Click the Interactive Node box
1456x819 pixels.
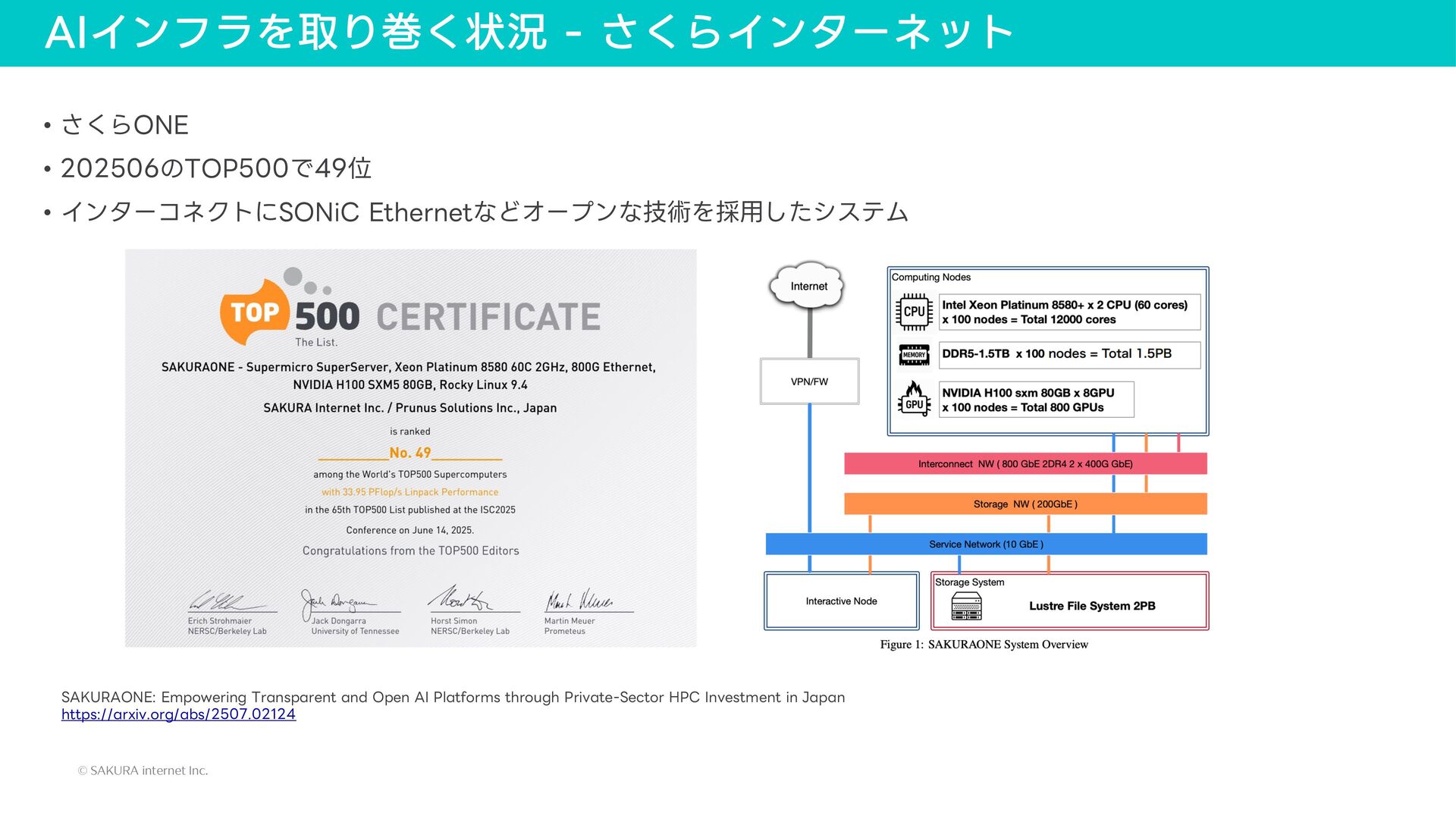pyautogui.click(x=841, y=601)
